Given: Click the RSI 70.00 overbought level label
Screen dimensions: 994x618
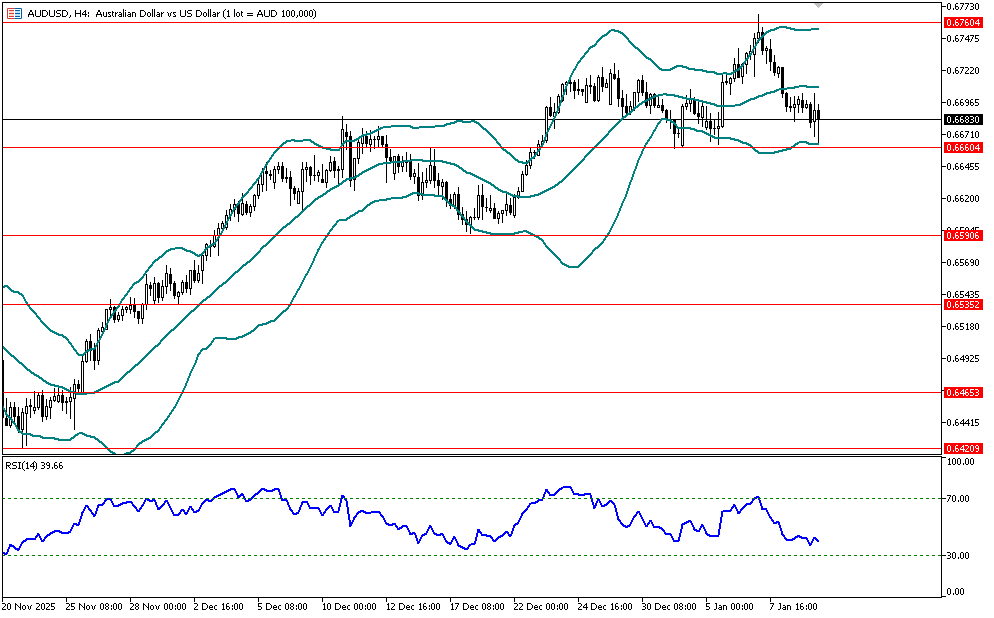Looking at the screenshot, I should [959, 498].
